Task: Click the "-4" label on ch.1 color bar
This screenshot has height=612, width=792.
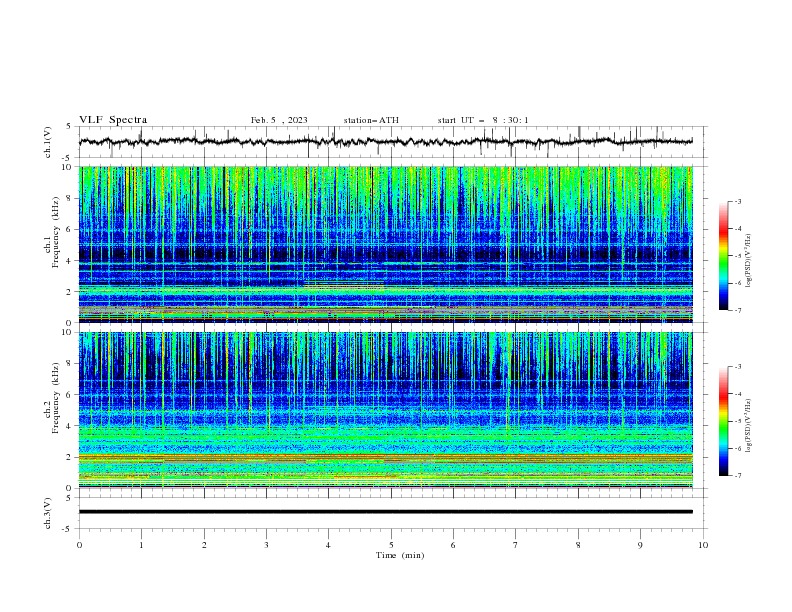Action: 738,229
